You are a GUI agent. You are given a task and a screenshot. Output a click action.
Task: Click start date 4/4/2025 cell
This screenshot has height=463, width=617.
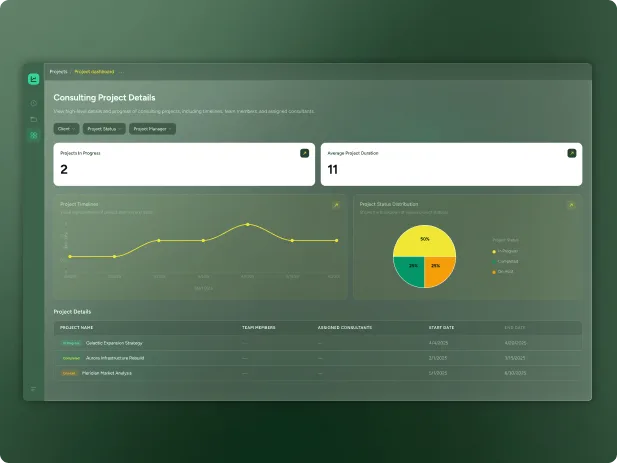pos(438,343)
